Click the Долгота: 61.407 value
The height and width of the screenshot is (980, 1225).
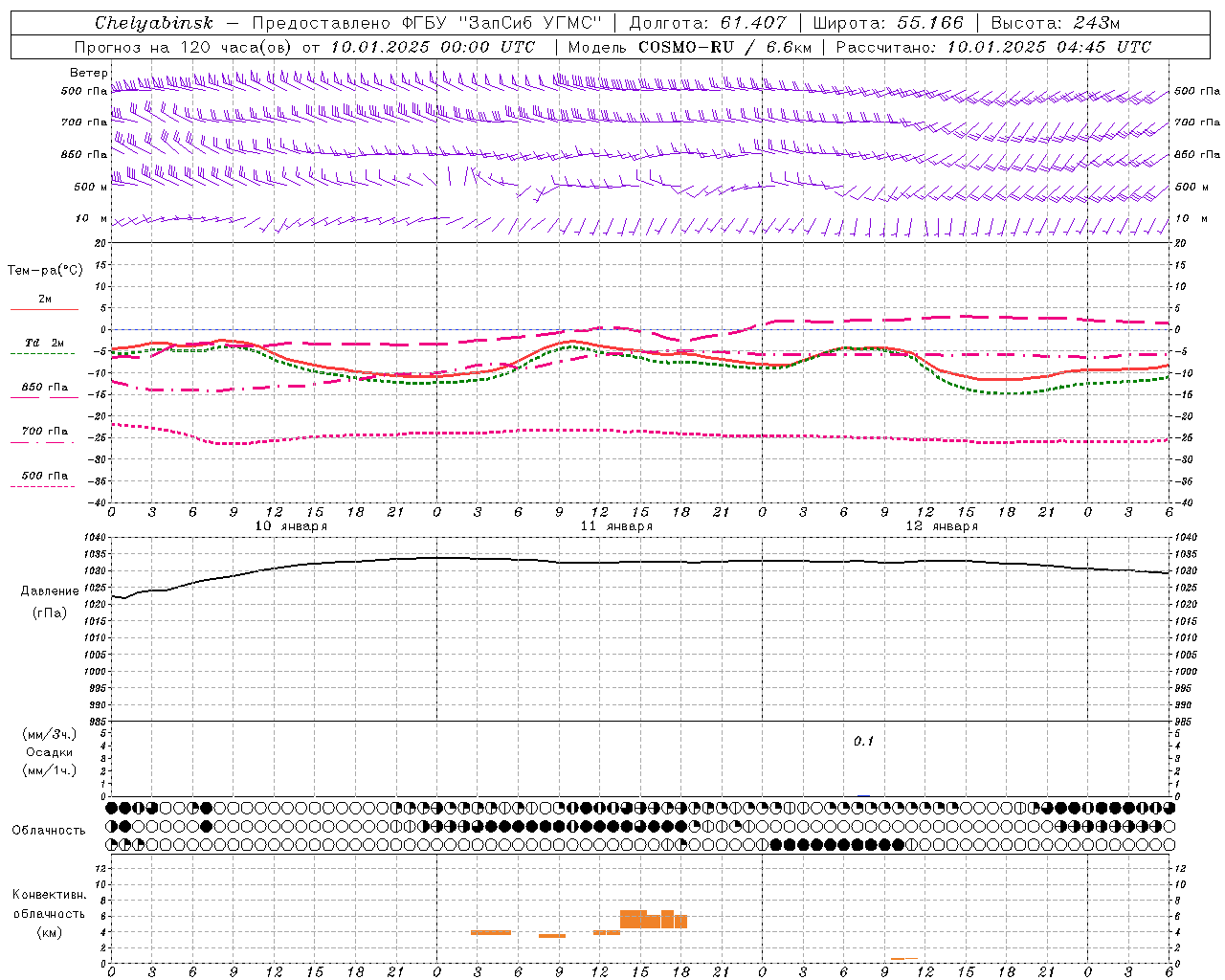coord(707,23)
